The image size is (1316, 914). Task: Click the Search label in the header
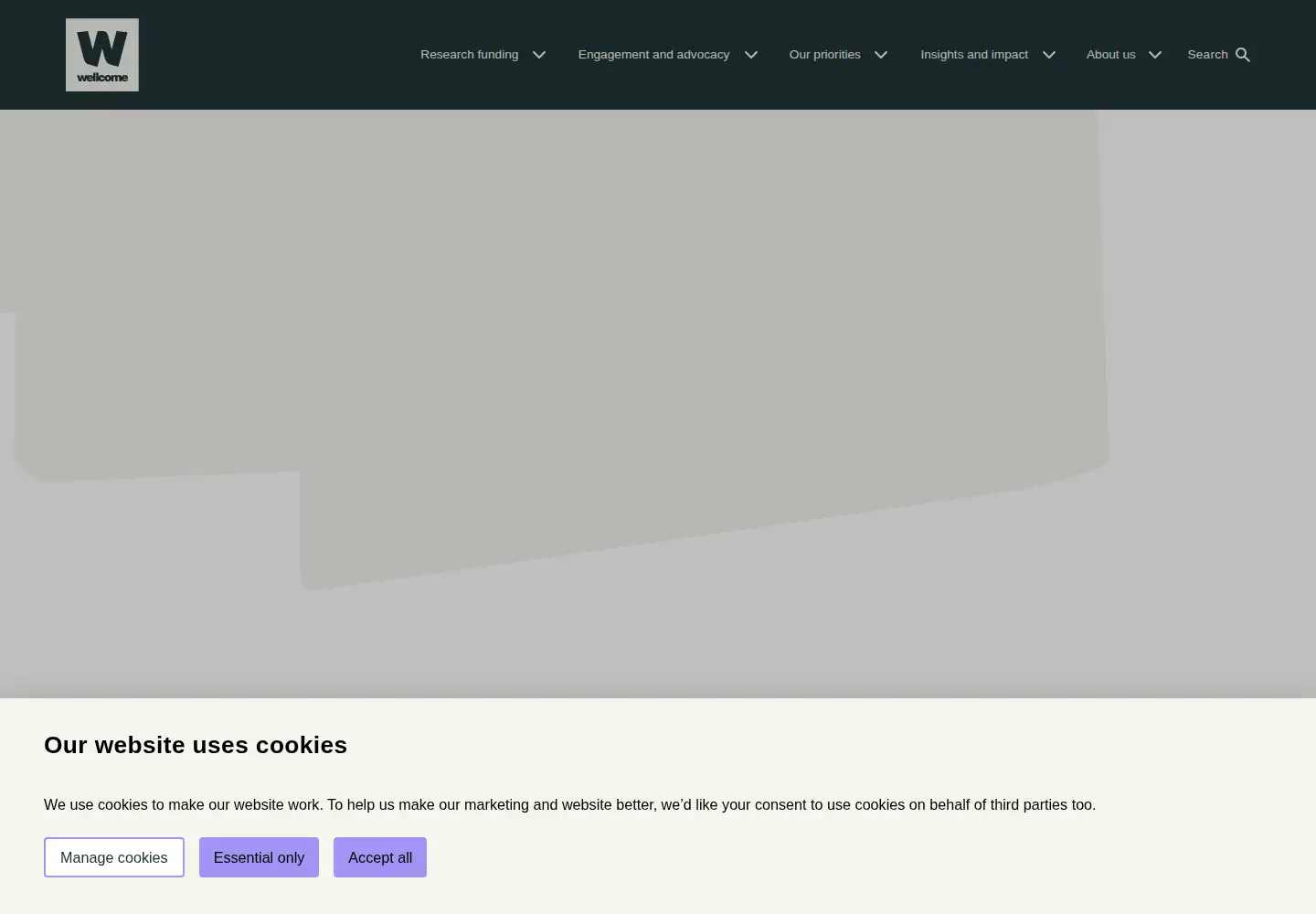pyautogui.click(x=1207, y=55)
